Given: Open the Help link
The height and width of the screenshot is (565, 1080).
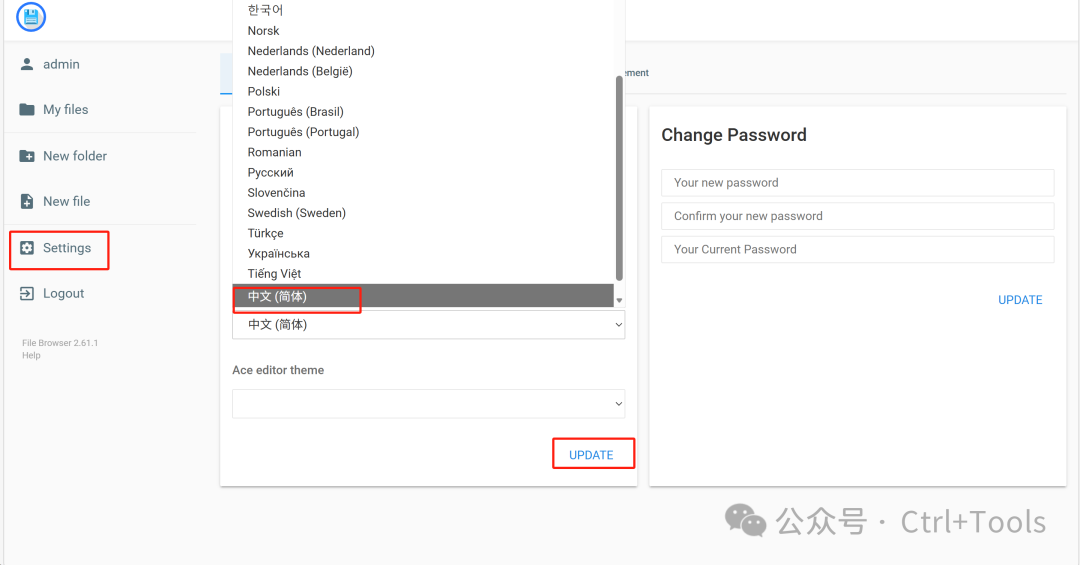Looking at the screenshot, I should tap(31, 355).
